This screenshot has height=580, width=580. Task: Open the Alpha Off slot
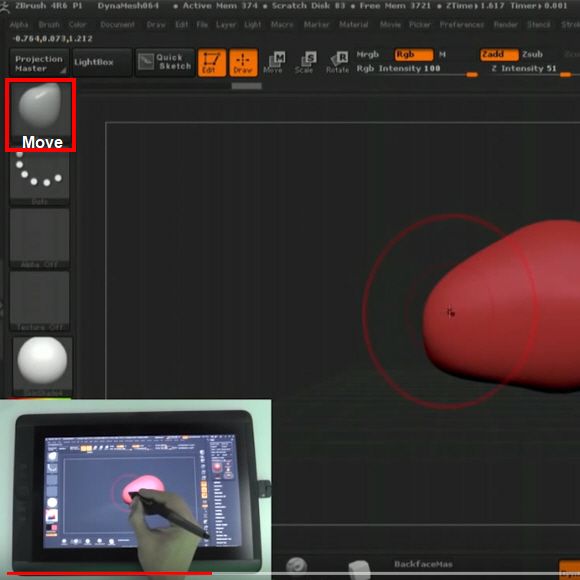40,238
